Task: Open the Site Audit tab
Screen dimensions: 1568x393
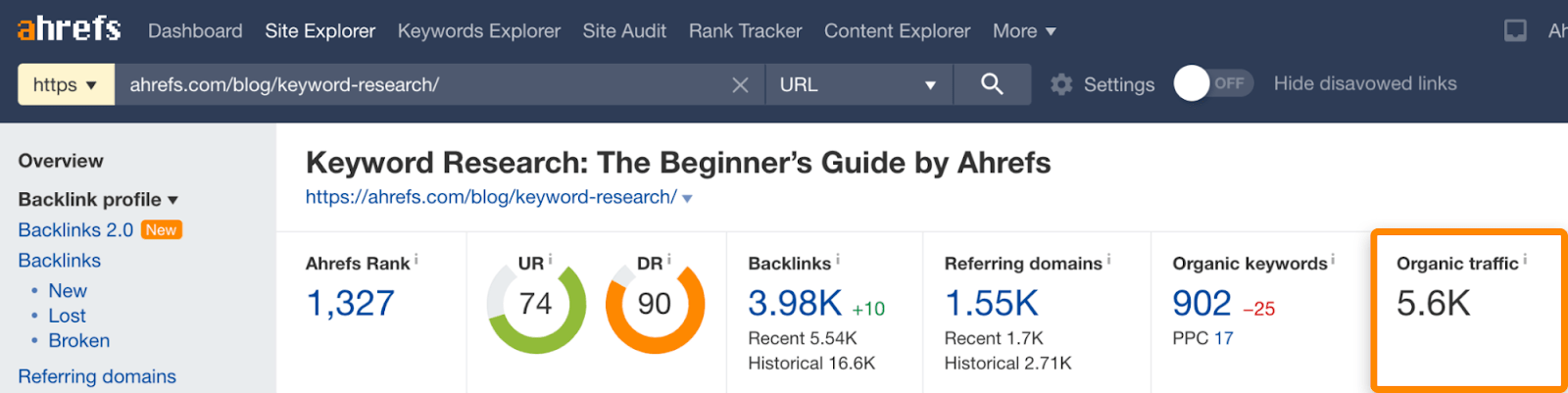Action: 624,31
